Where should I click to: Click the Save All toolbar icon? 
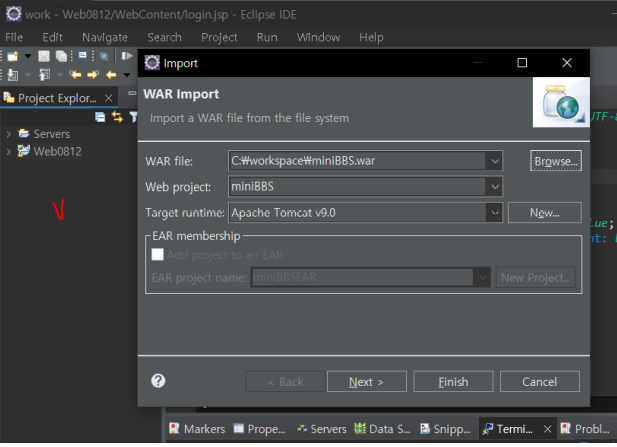click(61, 56)
